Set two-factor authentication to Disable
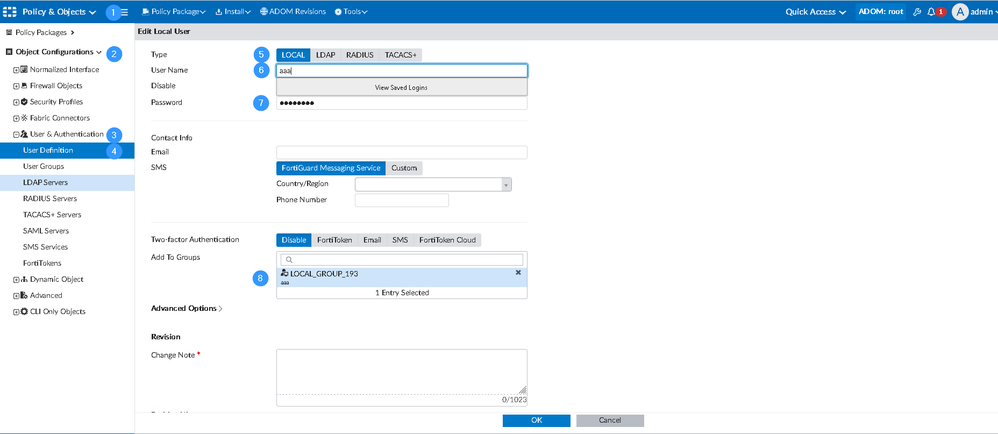The height and width of the screenshot is (434, 998). (x=293, y=240)
